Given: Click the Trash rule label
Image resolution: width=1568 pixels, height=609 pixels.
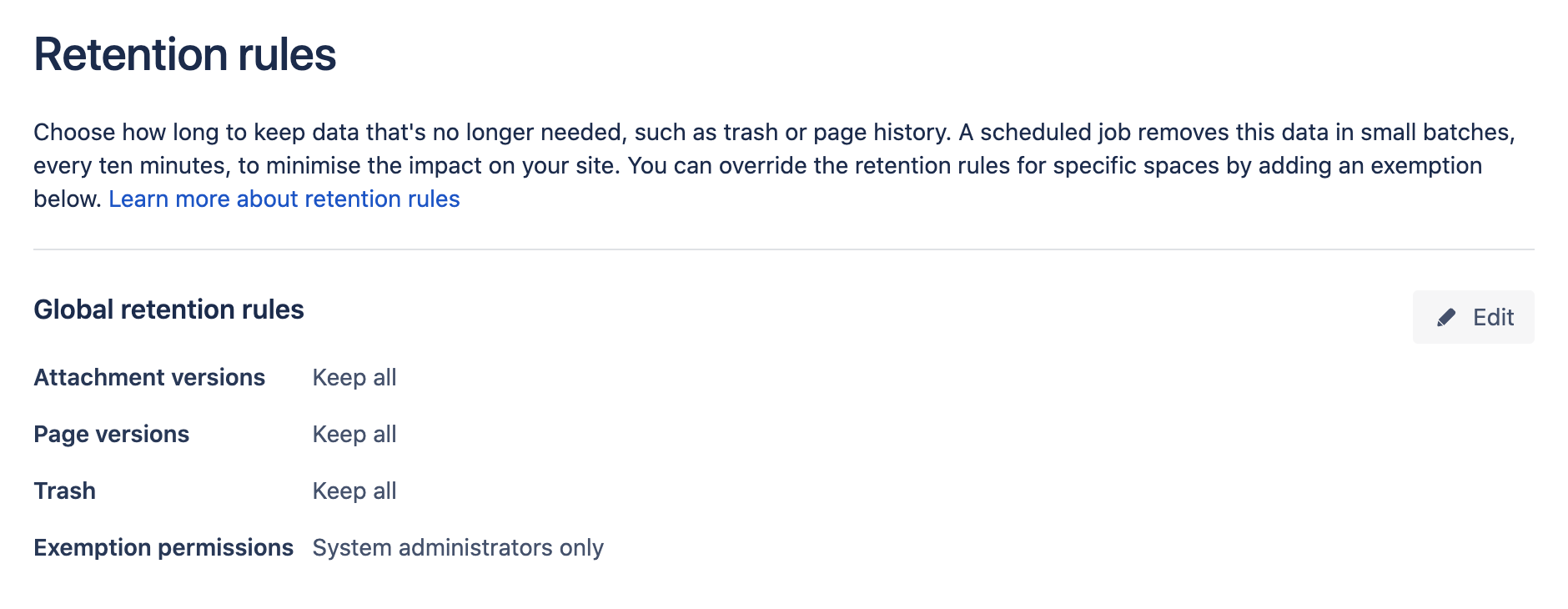Looking at the screenshot, I should click(64, 491).
